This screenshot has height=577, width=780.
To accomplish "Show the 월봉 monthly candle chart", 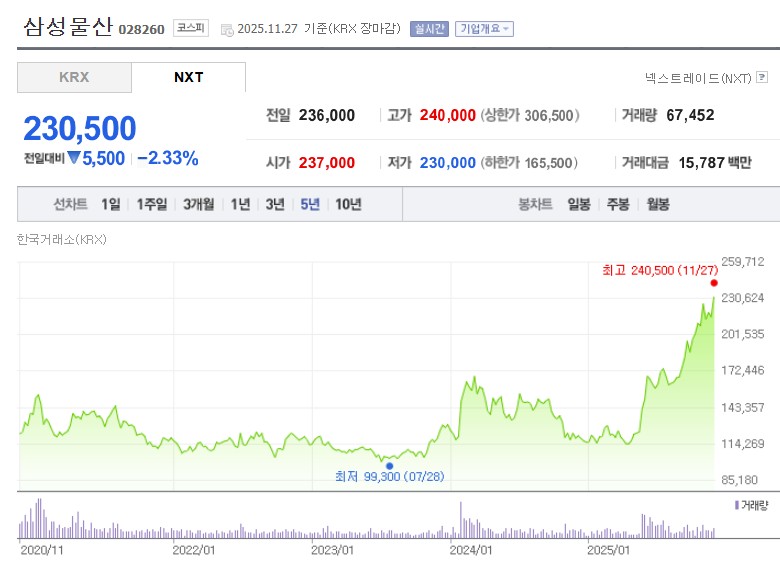I will pyautogui.click(x=658, y=204).
